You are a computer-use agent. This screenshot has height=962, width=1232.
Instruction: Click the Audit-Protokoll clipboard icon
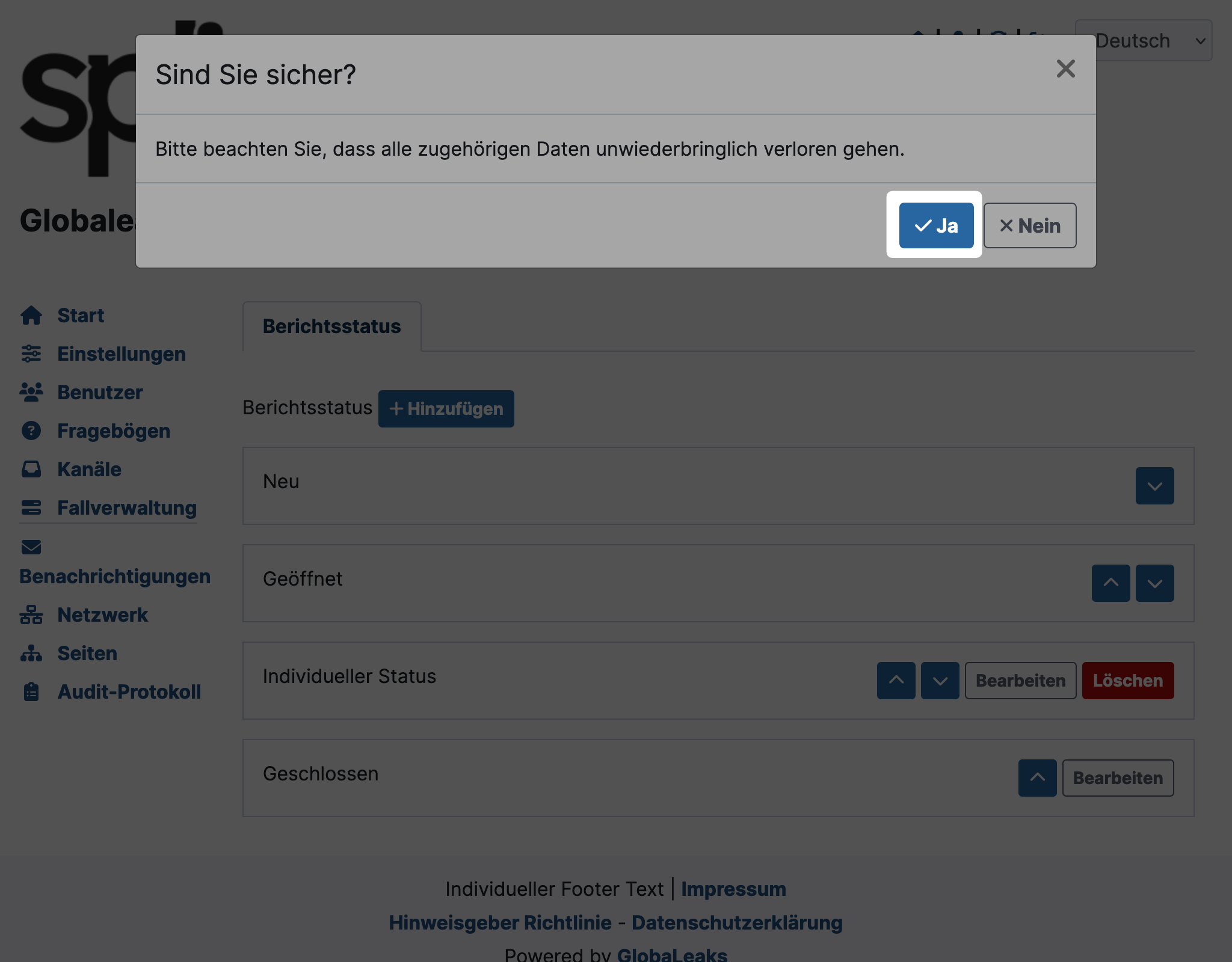(31, 691)
